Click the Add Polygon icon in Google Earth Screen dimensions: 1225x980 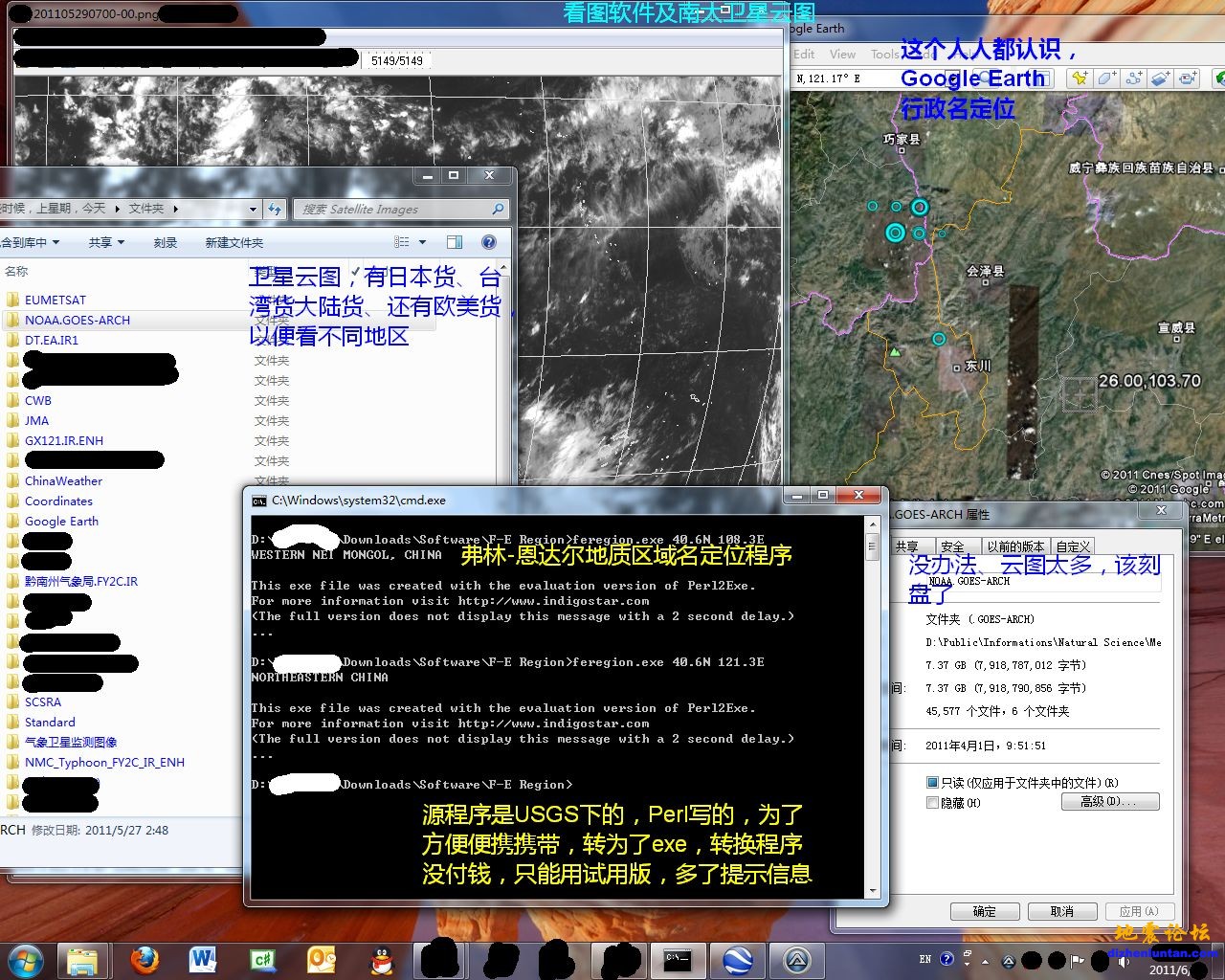click(1107, 78)
